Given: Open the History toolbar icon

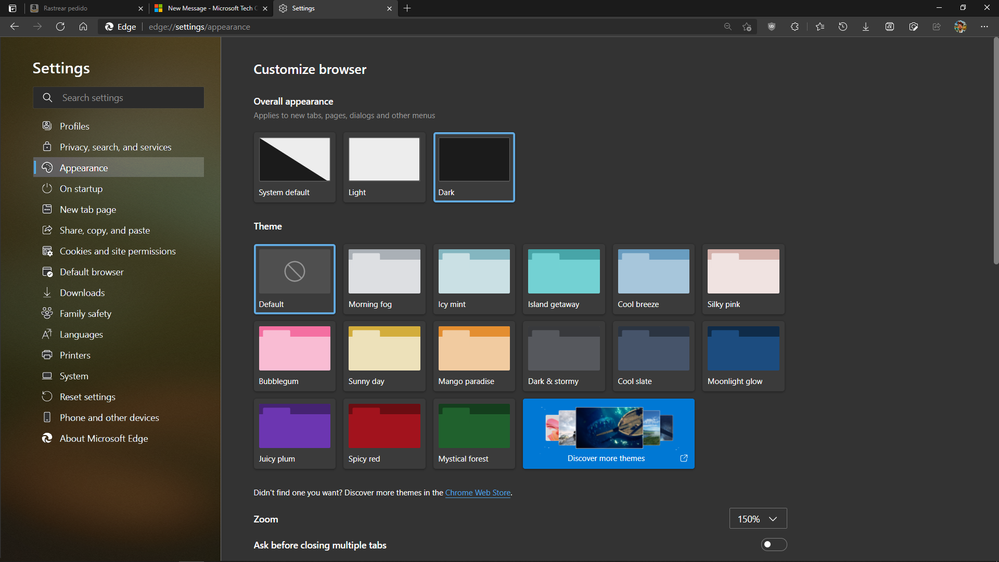Looking at the screenshot, I should click(842, 27).
